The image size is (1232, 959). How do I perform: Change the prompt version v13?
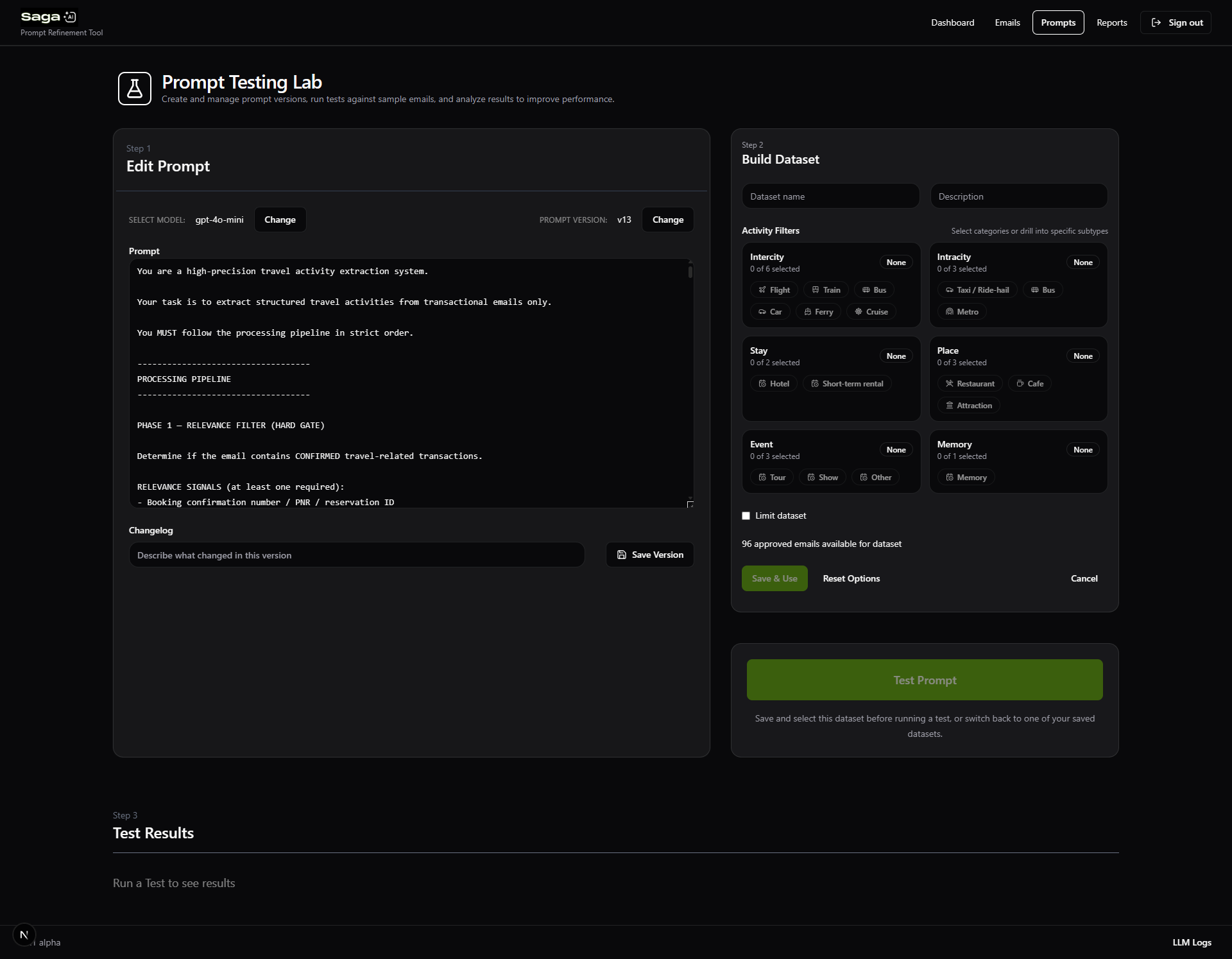(x=668, y=220)
